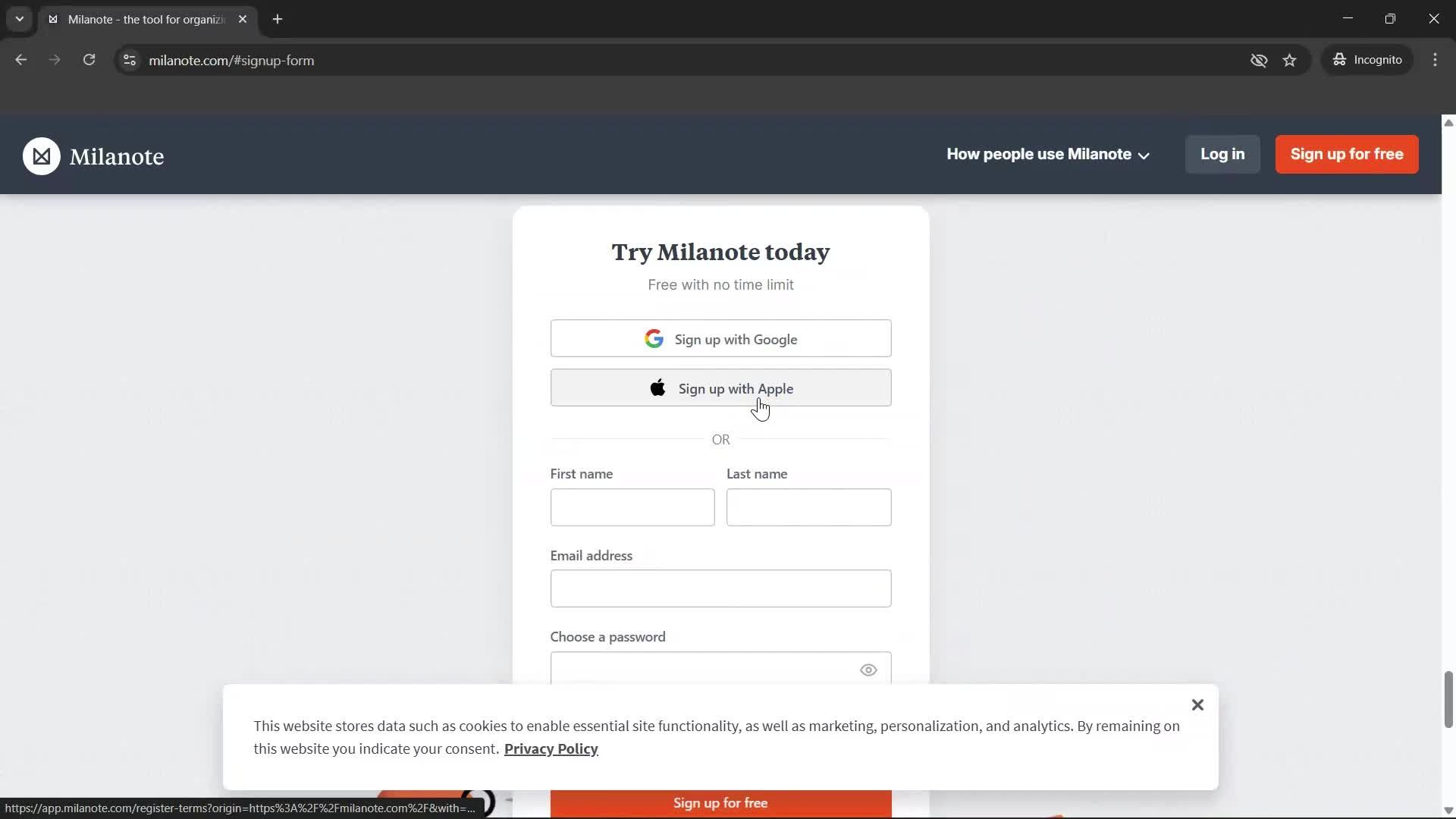Click the Apple icon on sign up button

coord(657,388)
